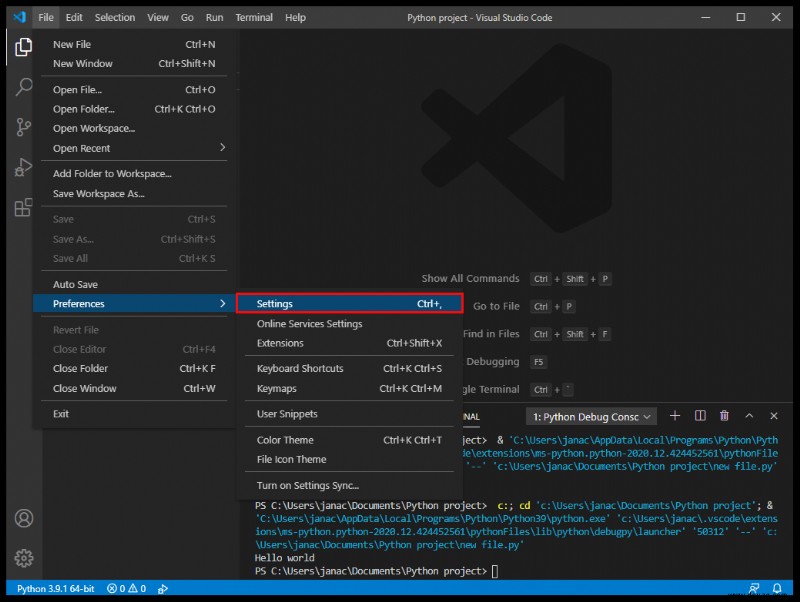Open Keyboard Shortcuts entry
This screenshot has width=800, height=602.
click(349, 368)
